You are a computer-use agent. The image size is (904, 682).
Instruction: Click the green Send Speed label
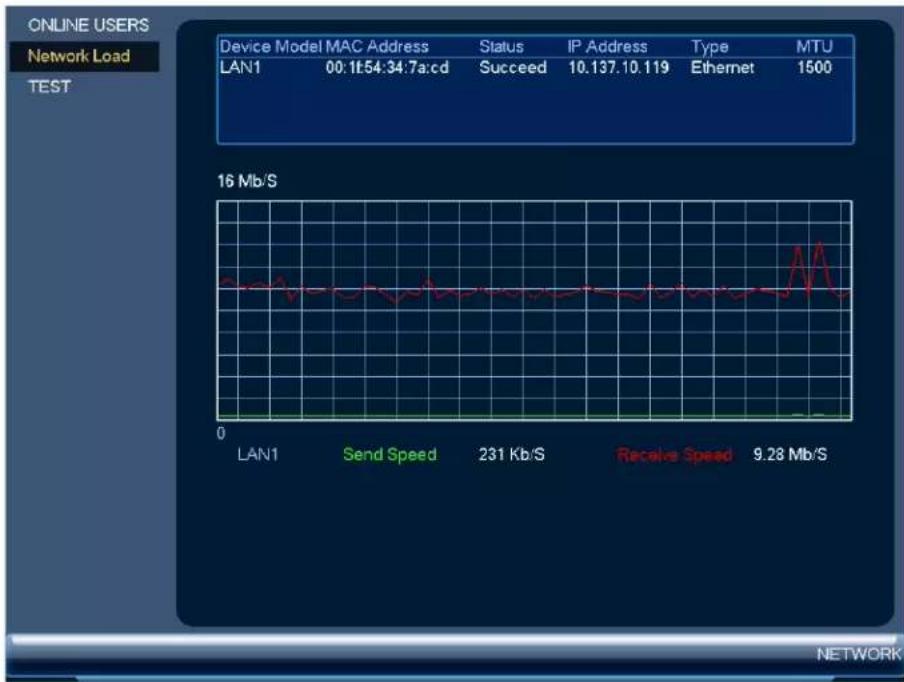(x=390, y=454)
